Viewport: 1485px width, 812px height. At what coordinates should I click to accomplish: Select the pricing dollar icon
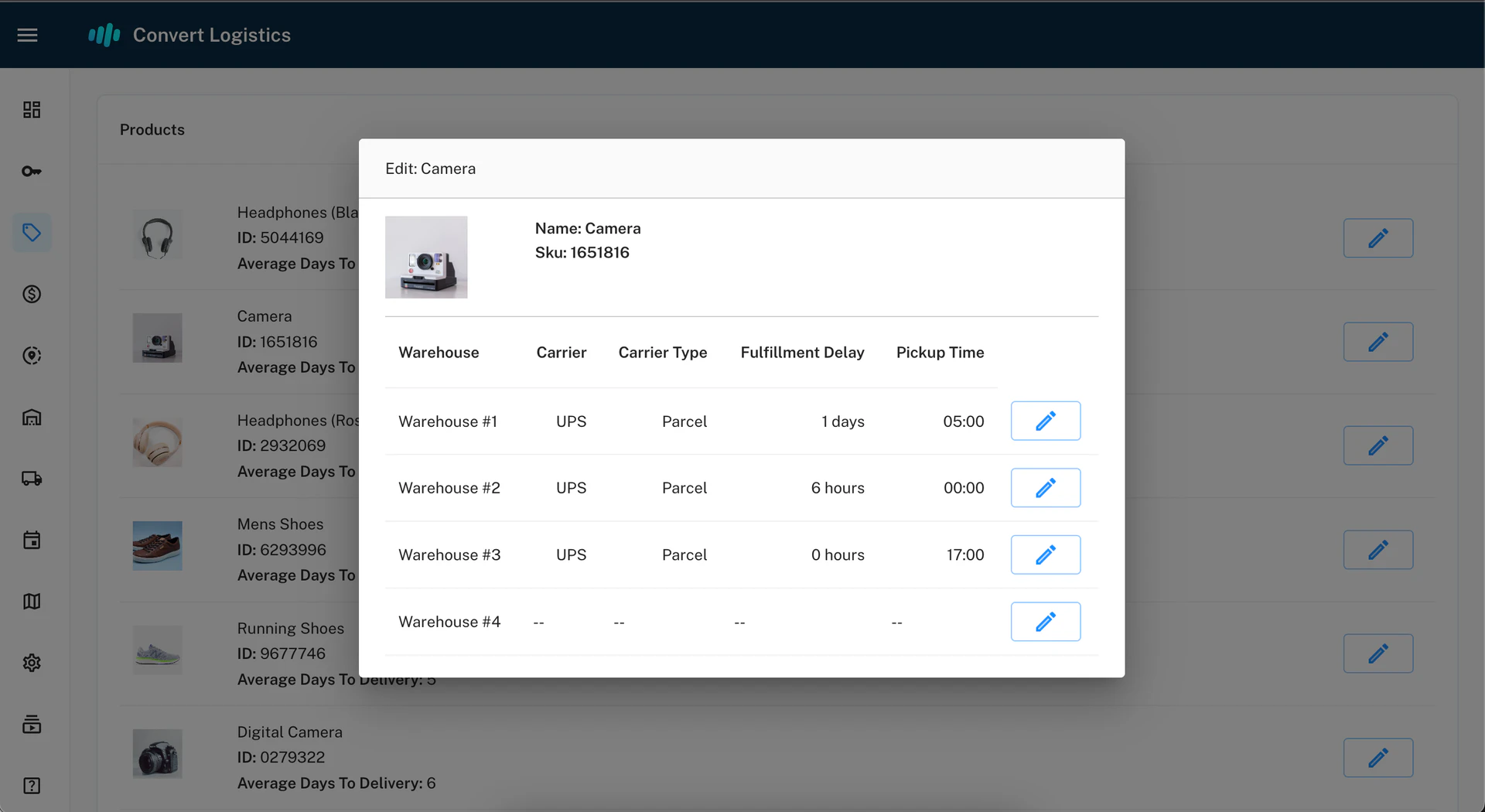tap(32, 294)
